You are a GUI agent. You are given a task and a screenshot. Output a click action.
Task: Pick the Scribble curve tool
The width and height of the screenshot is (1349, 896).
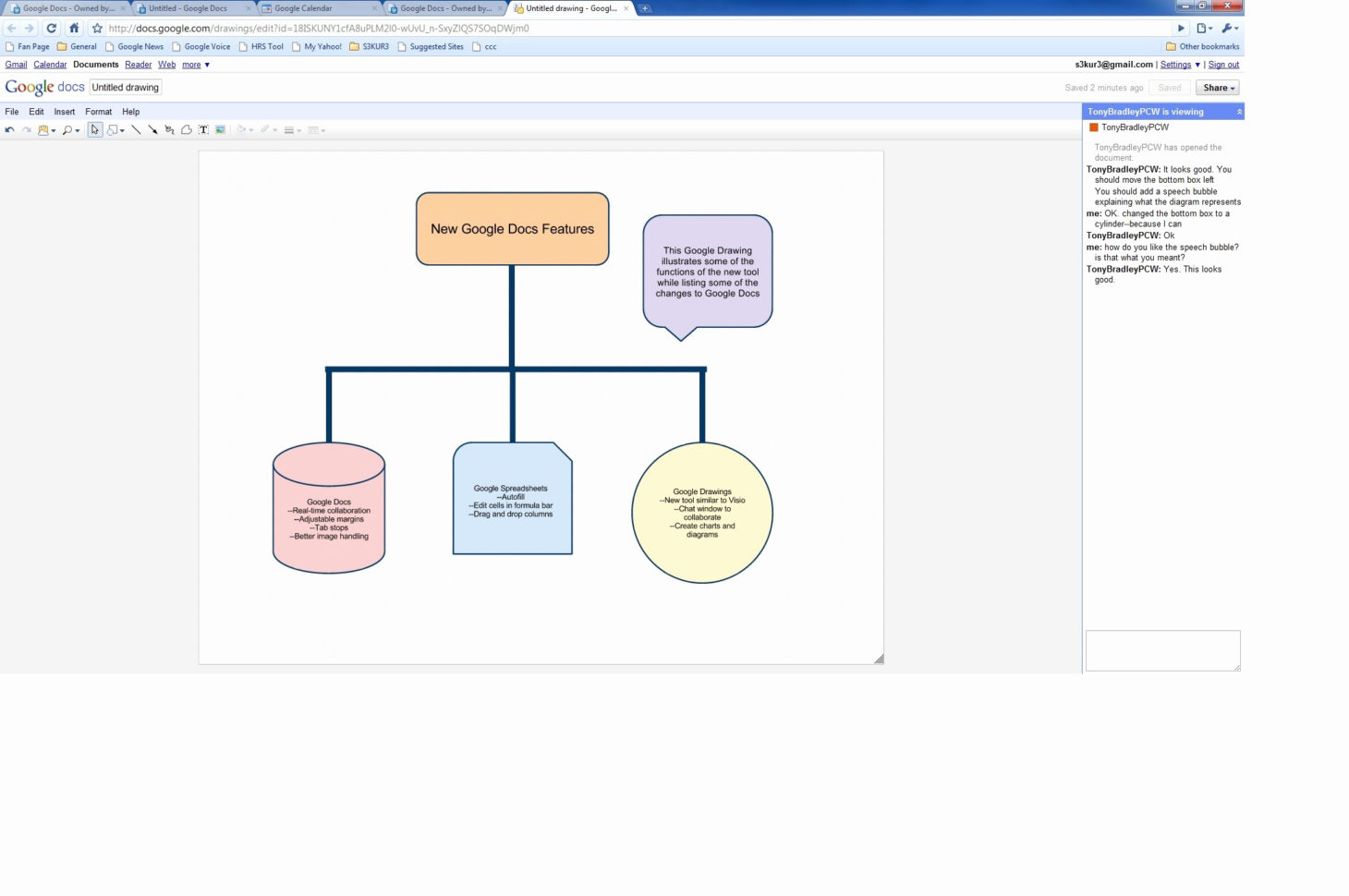tap(169, 130)
